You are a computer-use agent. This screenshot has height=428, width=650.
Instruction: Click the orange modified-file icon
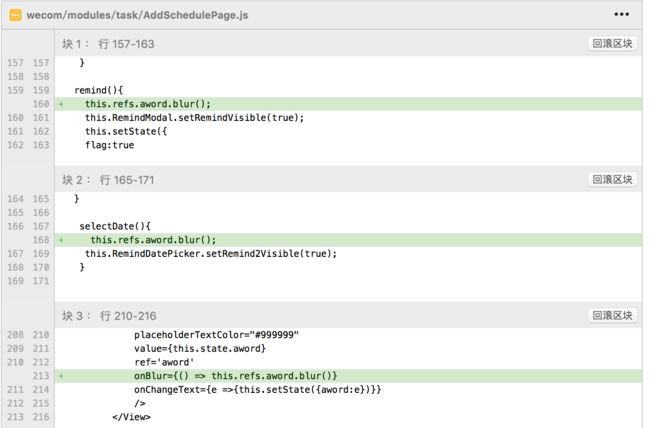coord(15,15)
